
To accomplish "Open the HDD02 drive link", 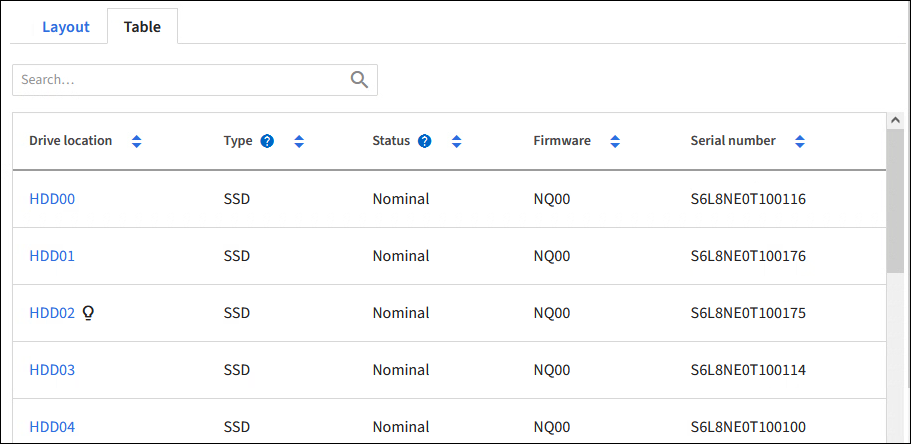I will pyautogui.click(x=52, y=313).
